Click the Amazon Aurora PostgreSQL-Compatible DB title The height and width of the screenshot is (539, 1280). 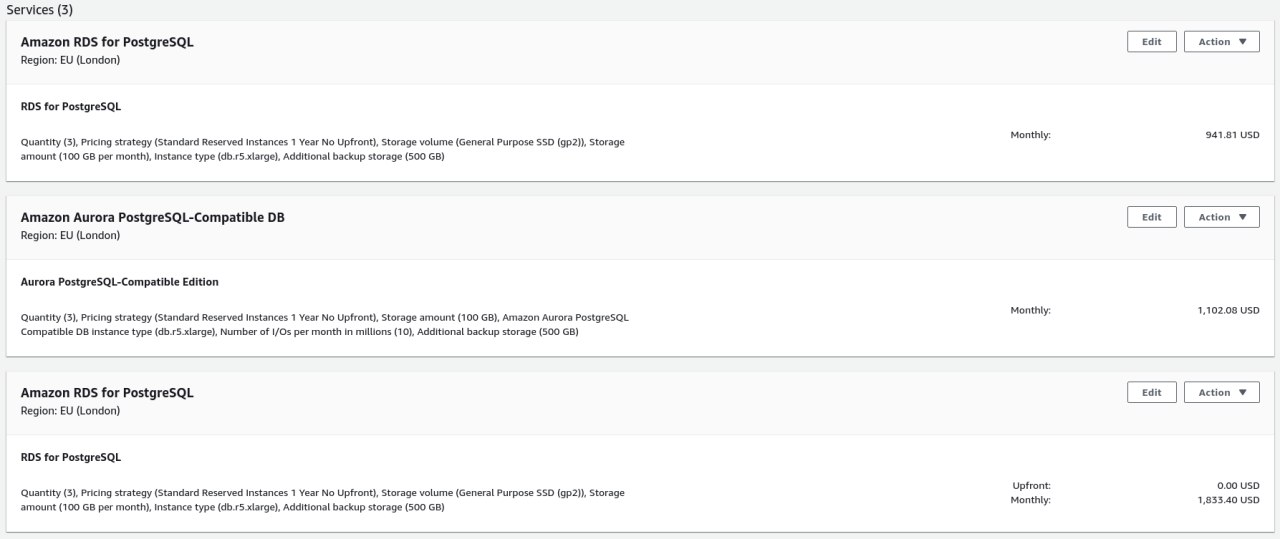click(x=152, y=217)
